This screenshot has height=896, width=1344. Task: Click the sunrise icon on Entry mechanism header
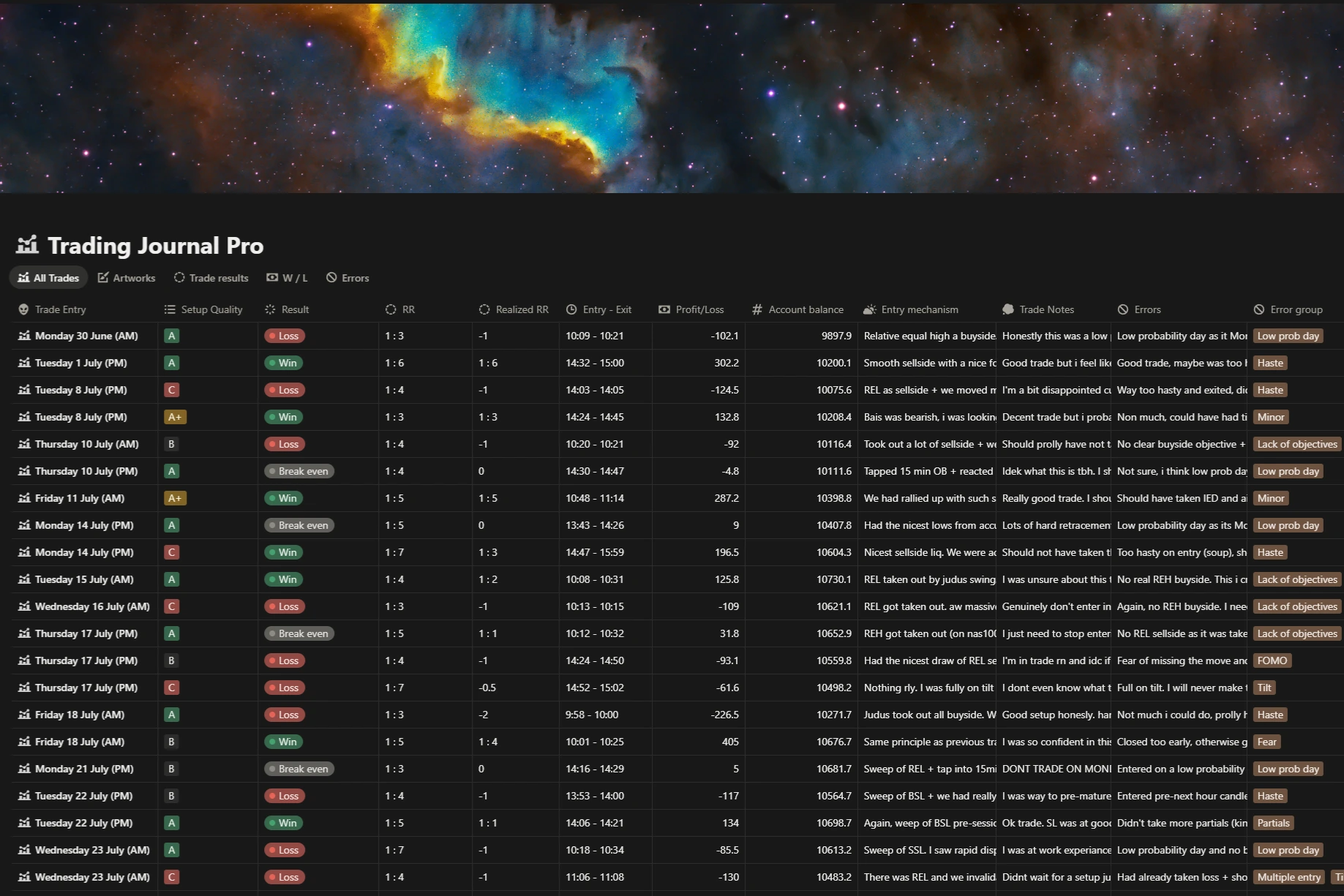pyautogui.click(x=868, y=309)
